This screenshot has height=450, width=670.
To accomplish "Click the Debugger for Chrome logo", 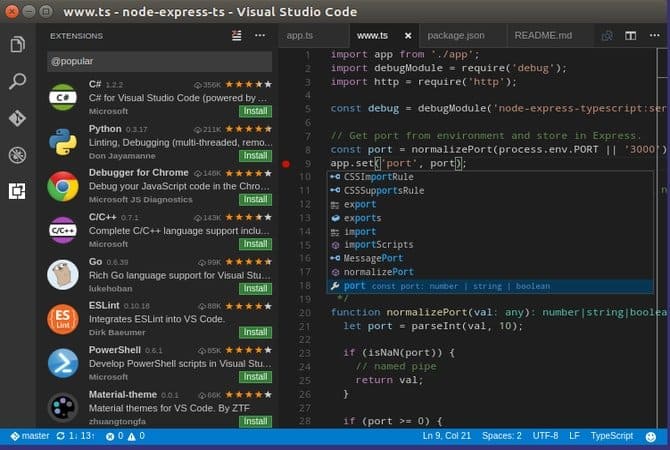I will [63, 186].
